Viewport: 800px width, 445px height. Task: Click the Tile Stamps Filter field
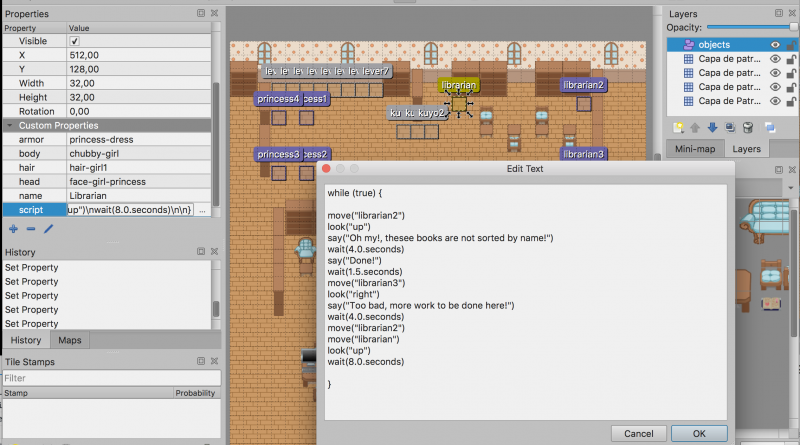pos(110,378)
